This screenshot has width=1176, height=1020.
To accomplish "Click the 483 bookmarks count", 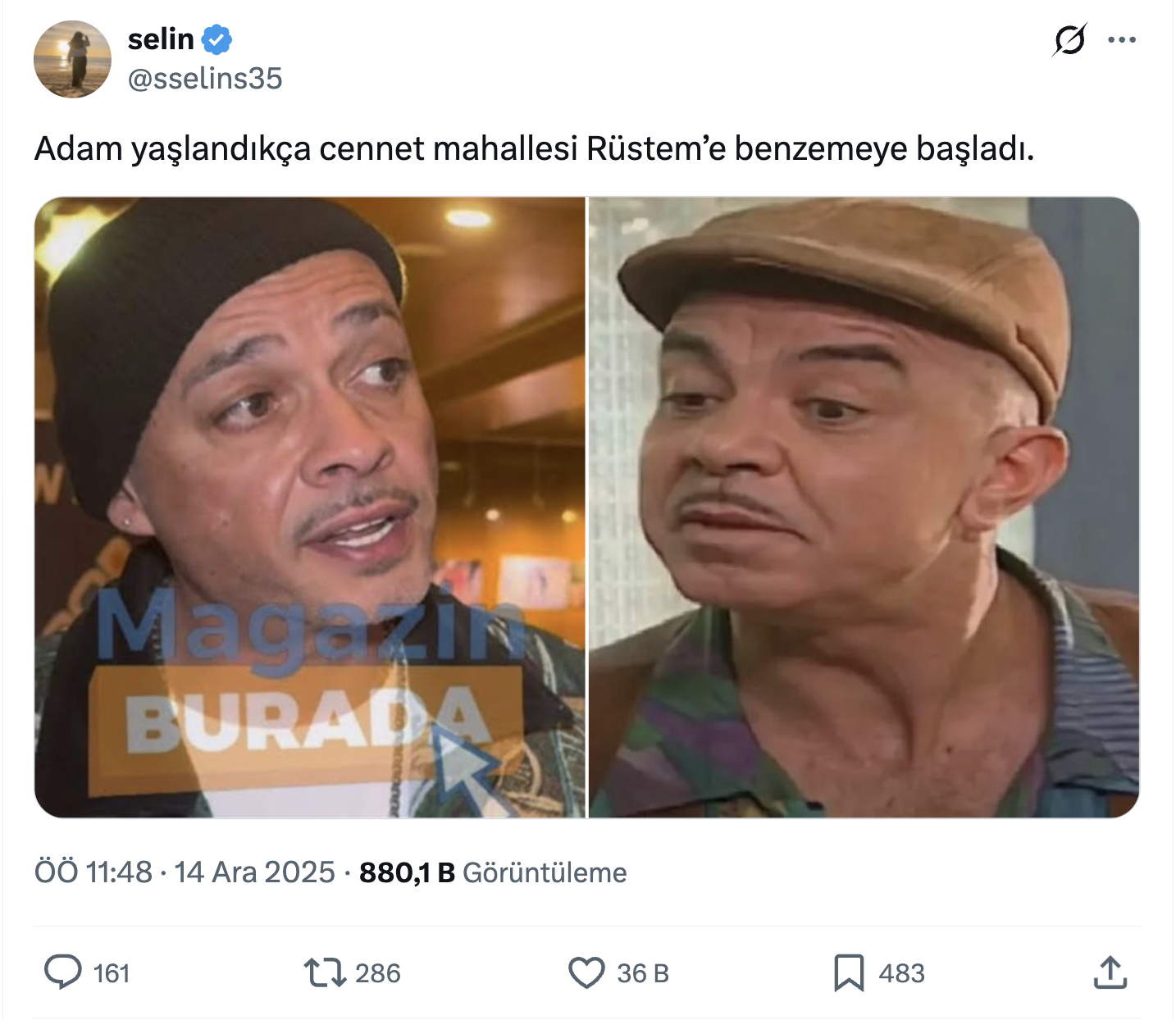I will point(901,973).
